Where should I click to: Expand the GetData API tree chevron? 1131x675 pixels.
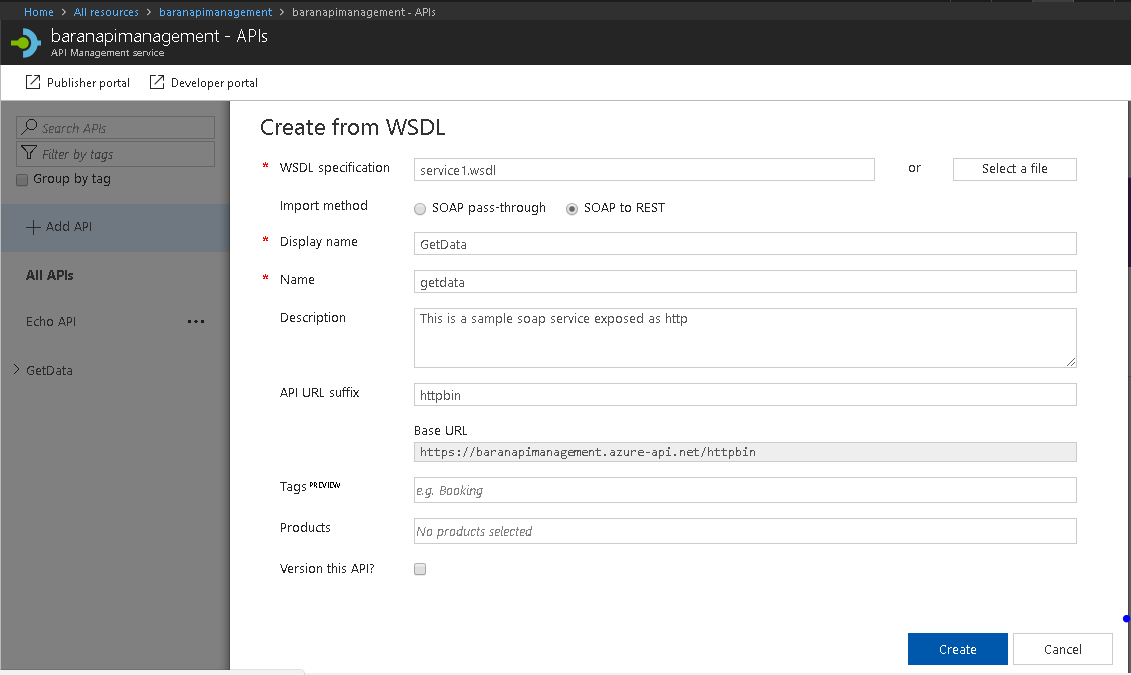point(17,369)
